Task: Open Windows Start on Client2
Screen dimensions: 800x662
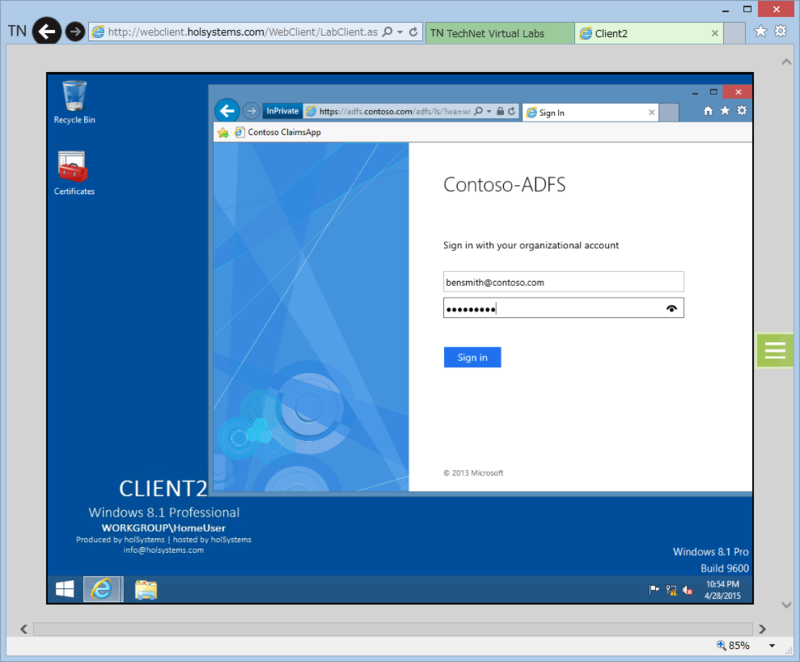Action: 65,590
